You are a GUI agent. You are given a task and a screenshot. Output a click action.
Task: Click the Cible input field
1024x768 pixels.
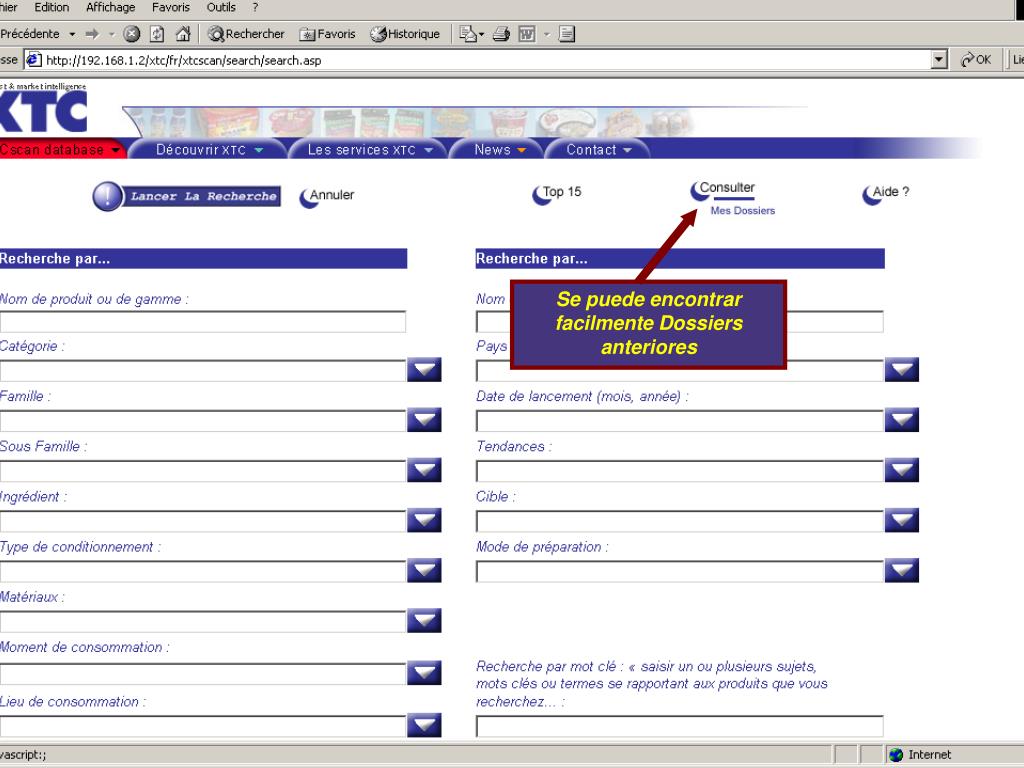pyautogui.click(x=680, y=521)
